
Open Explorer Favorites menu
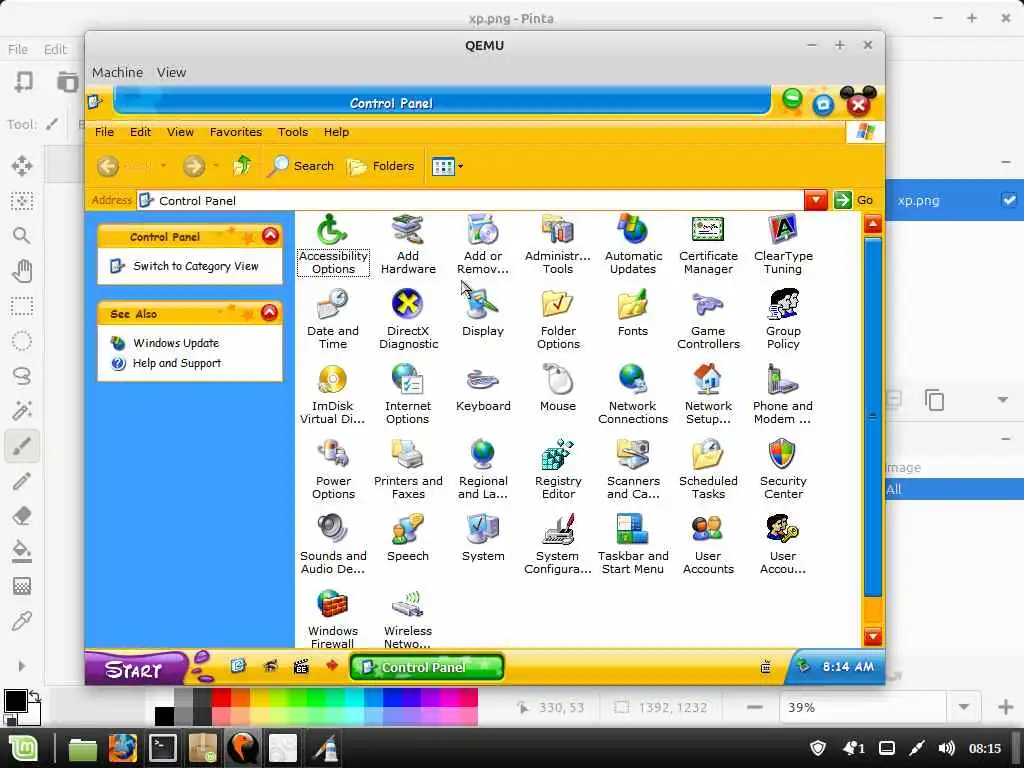[236, 132]
